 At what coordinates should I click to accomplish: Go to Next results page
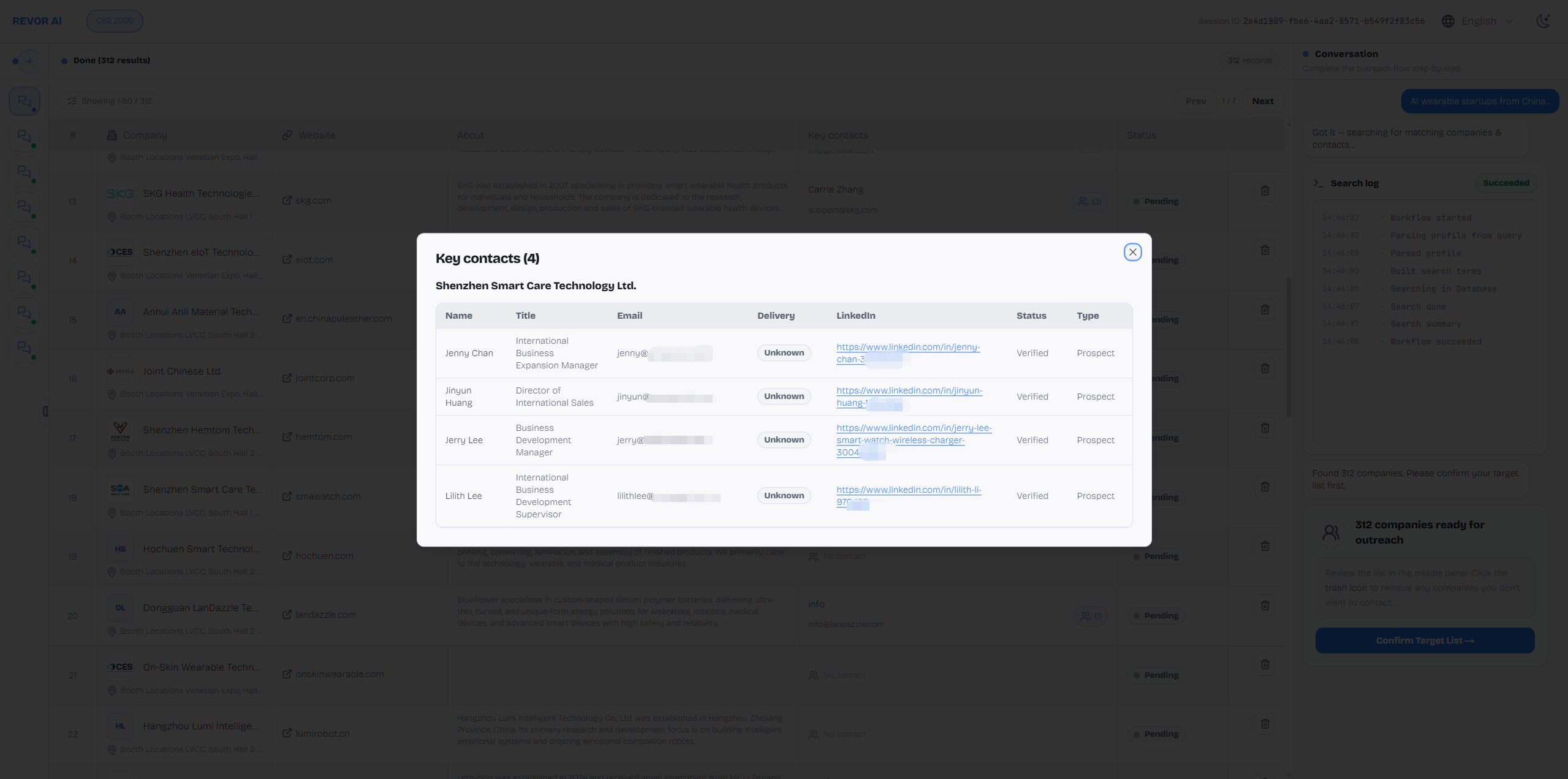click(x=1262, y=101)
